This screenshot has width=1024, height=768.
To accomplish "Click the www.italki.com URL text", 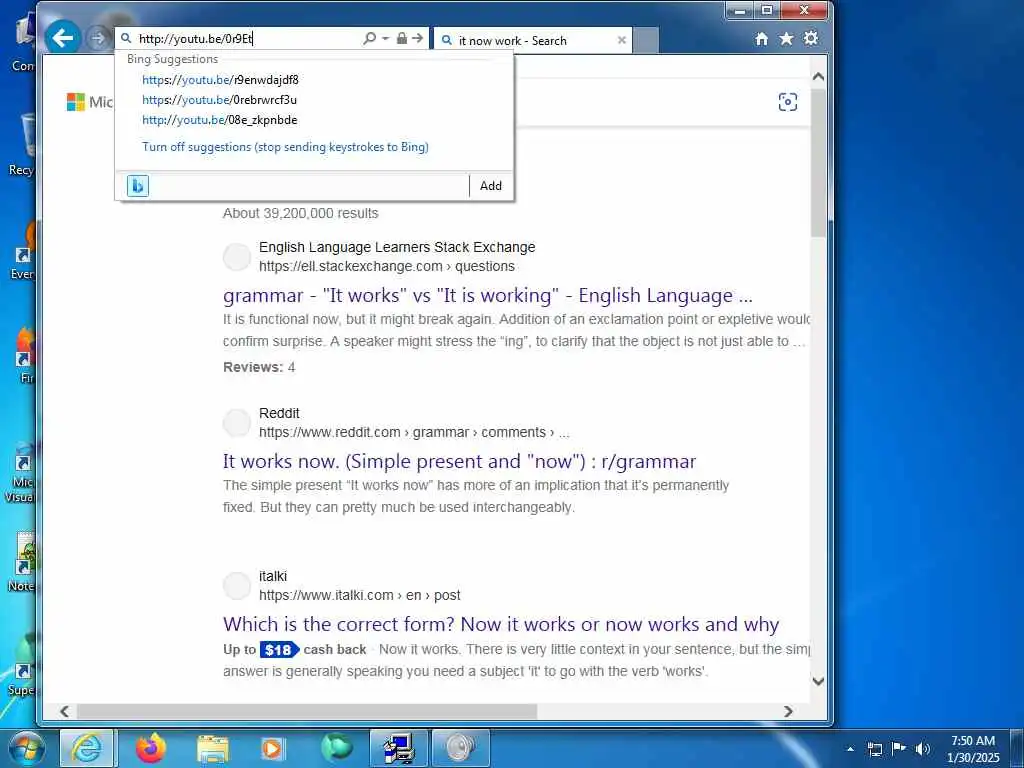I will coord(359,596).
